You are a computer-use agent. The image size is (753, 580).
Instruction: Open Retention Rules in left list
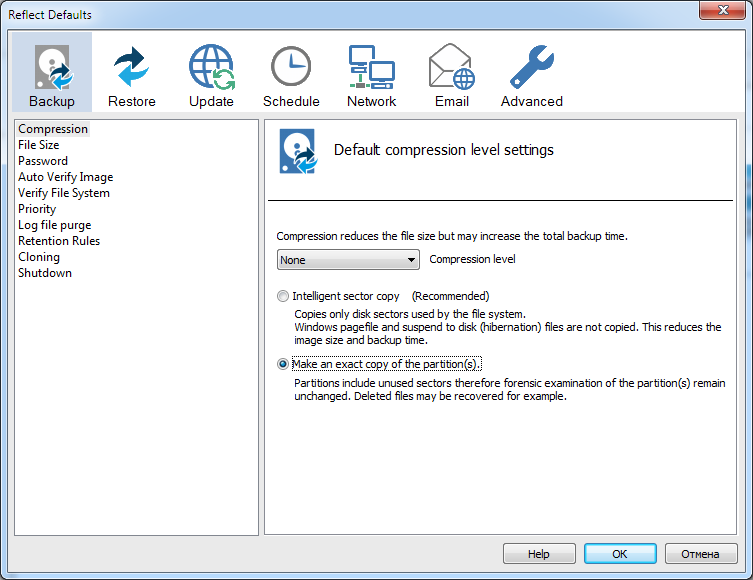59,241
